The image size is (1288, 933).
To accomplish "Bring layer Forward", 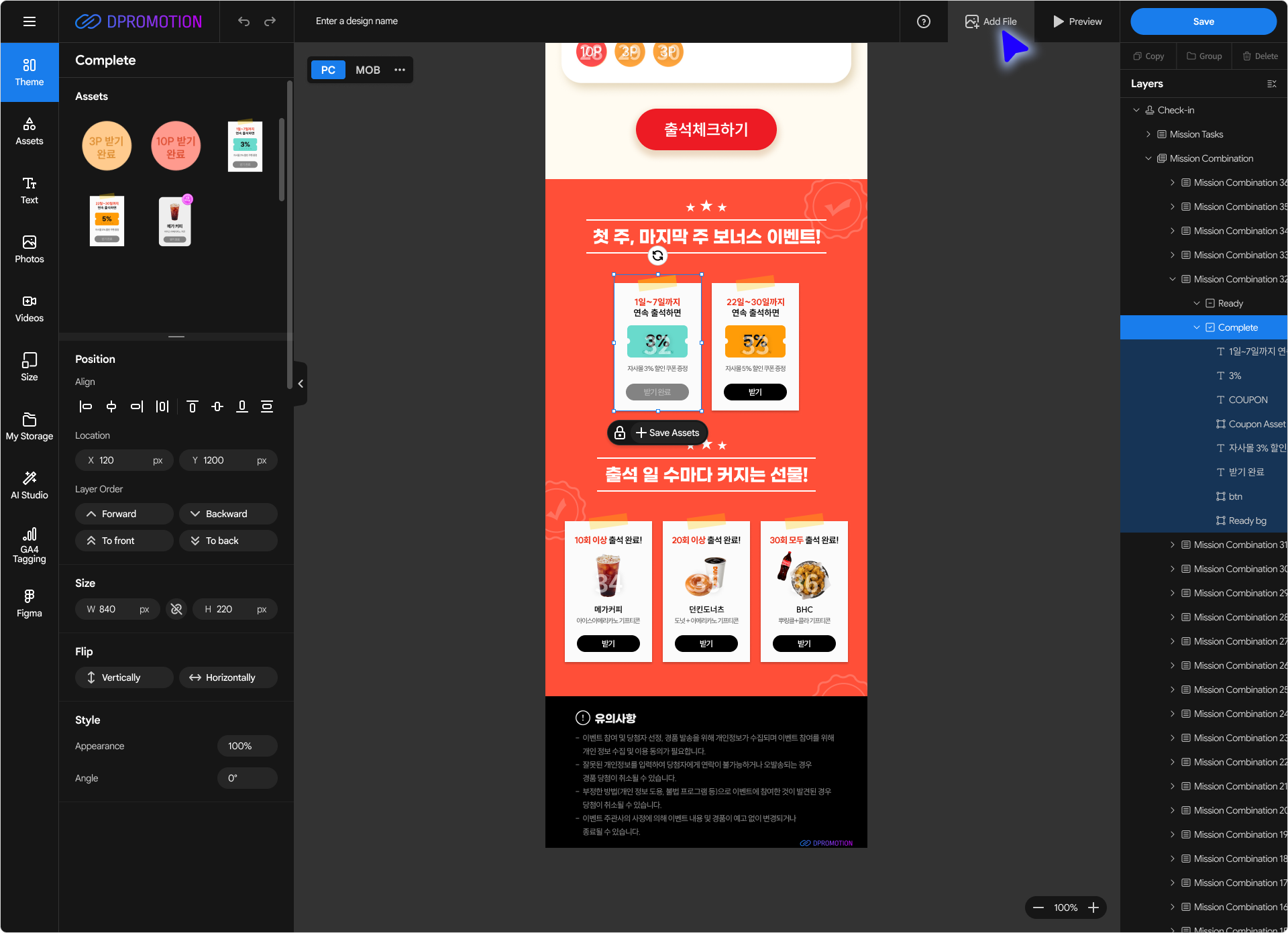I will [124, 514].
